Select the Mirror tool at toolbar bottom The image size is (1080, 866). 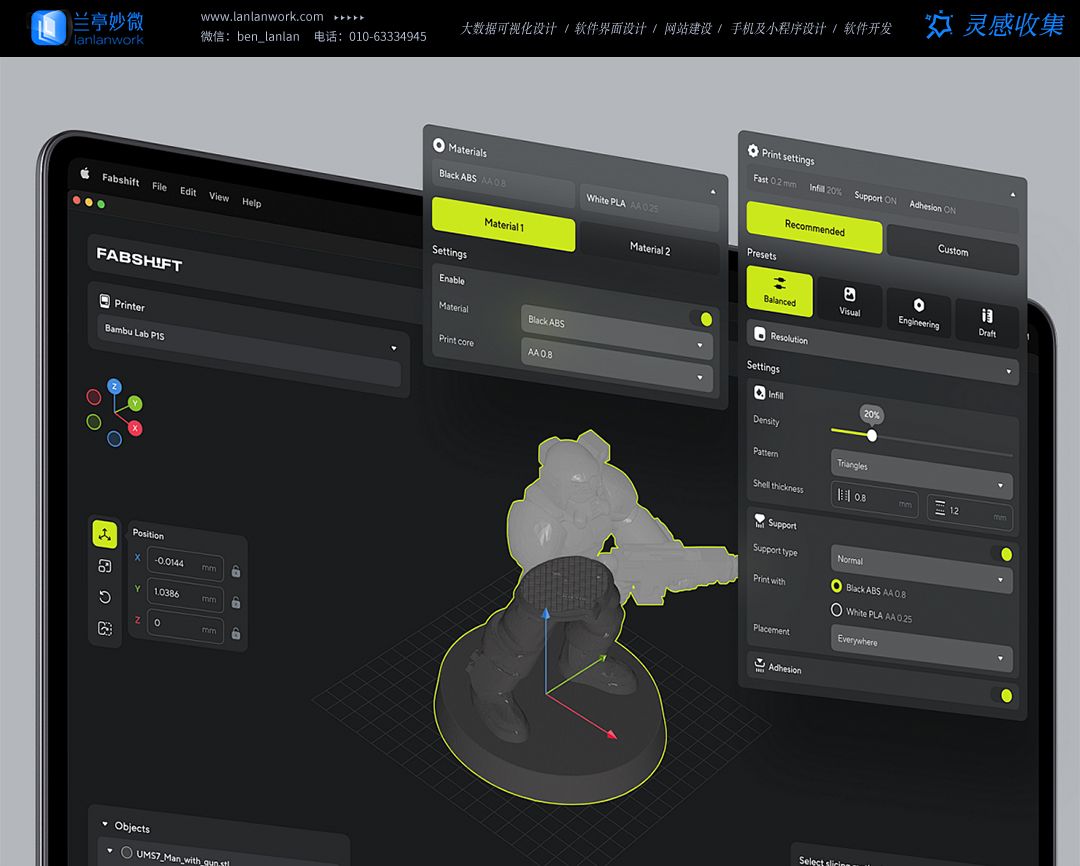click(105, 628)
